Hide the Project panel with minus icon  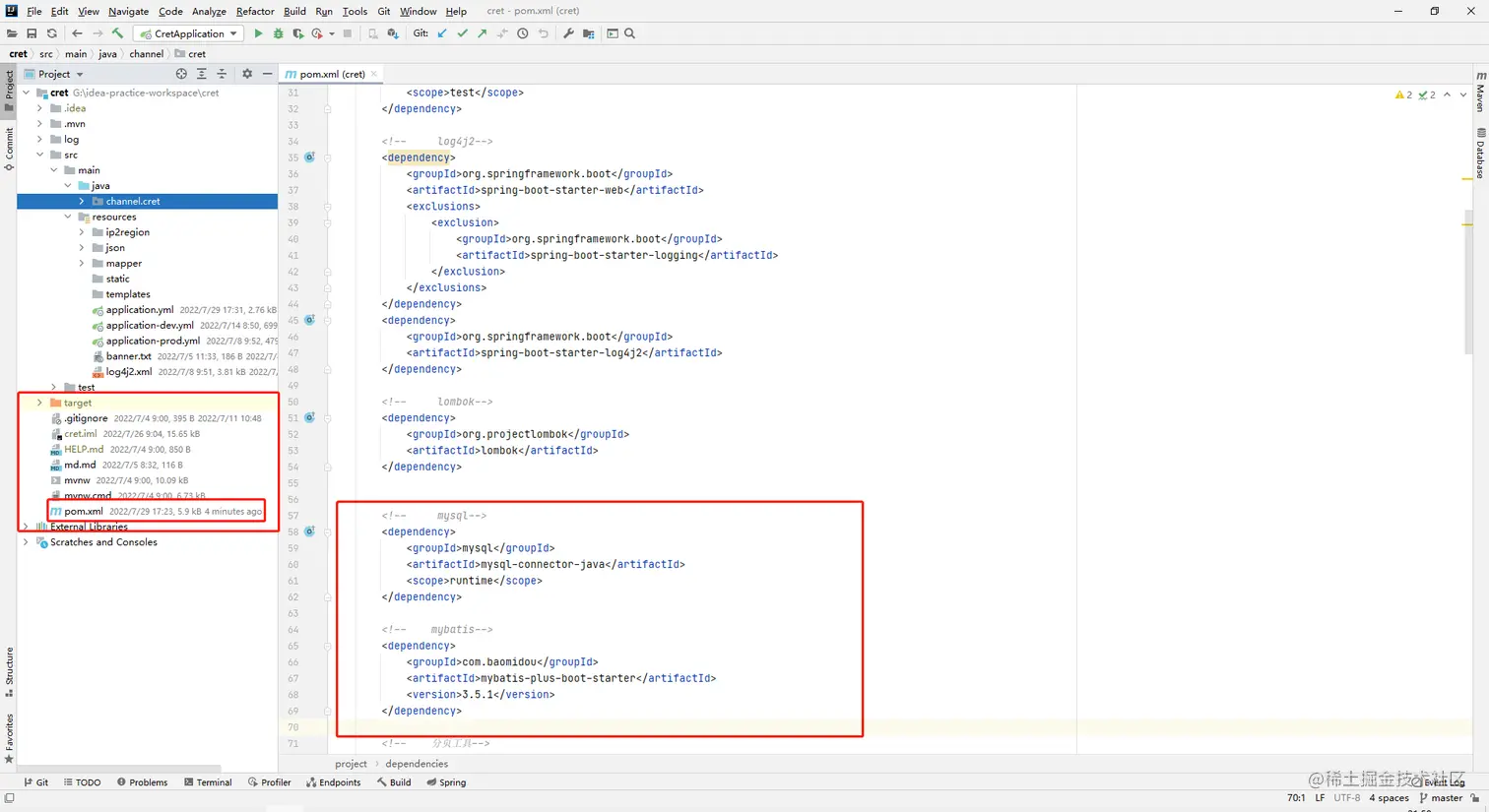[x=267, y=74]
